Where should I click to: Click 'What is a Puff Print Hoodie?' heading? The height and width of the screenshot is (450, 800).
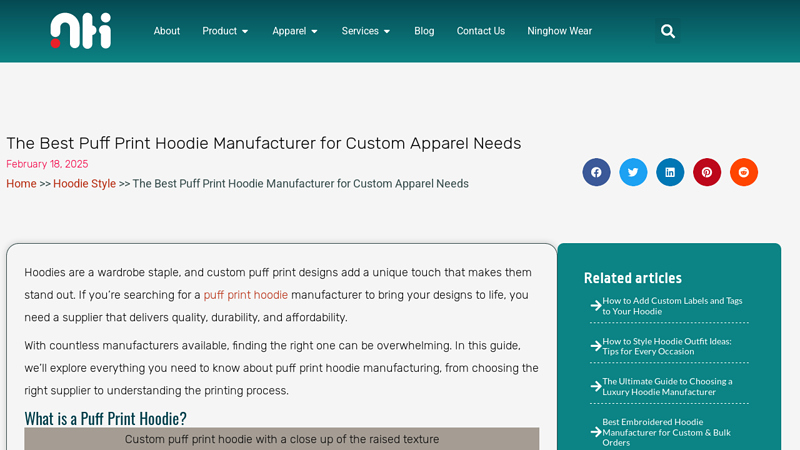(x=106, y=418)
